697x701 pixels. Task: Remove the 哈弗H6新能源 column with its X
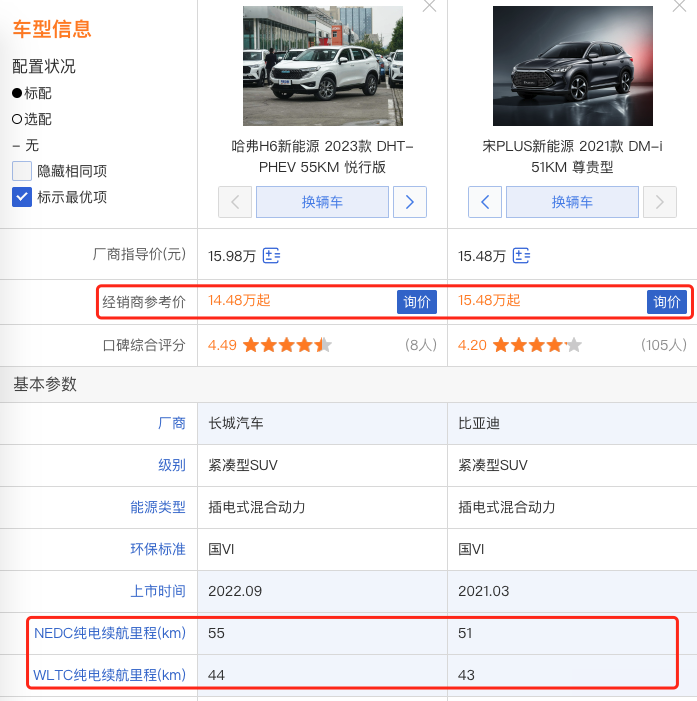pos(429,5)
